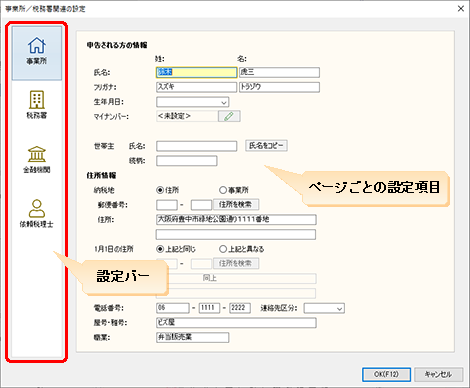Click the pencil icon to edit マイナンバー
Image resolution: width=470 pixels, height=388 pixels.
229,116
